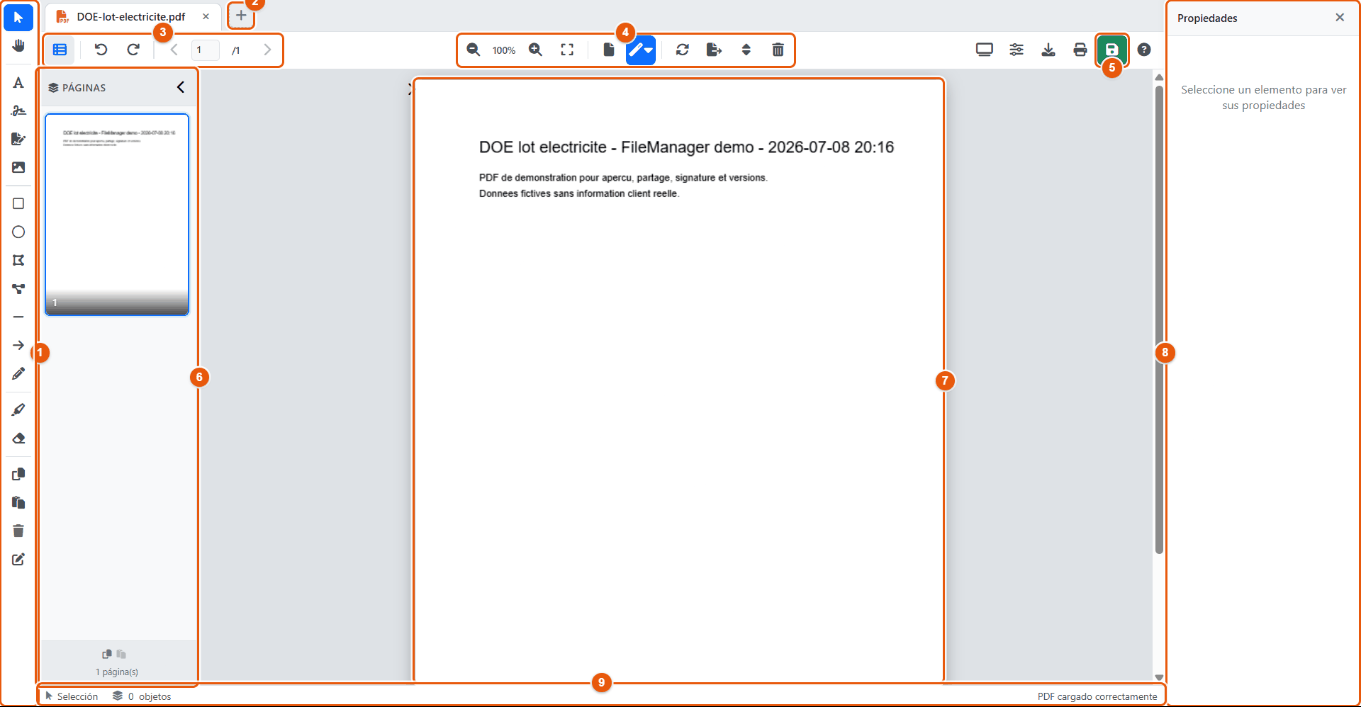The image size is (1361, 707).
Task: Click the rotate arrows icon in the top toolbar
Action: [682, 49]
